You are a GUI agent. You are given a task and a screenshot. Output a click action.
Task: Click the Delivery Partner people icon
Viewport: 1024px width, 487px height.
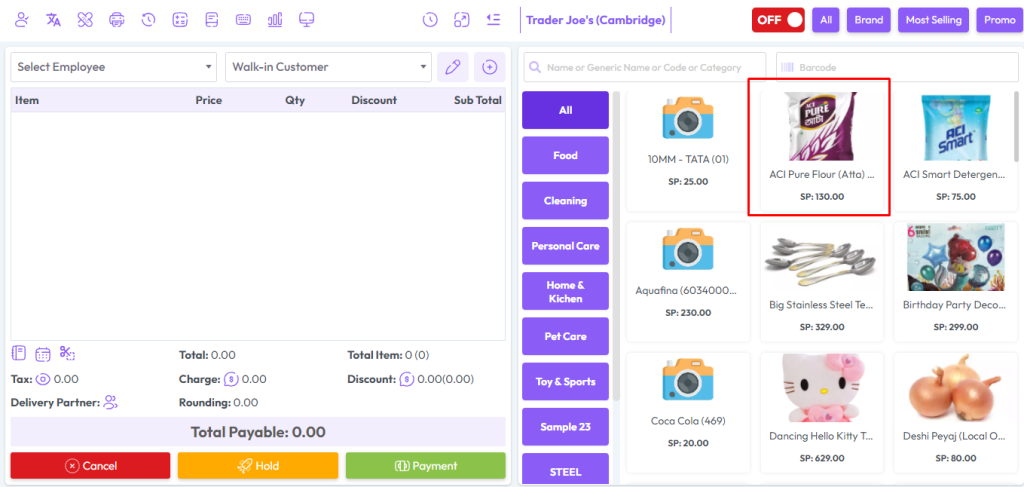[110, 403]
